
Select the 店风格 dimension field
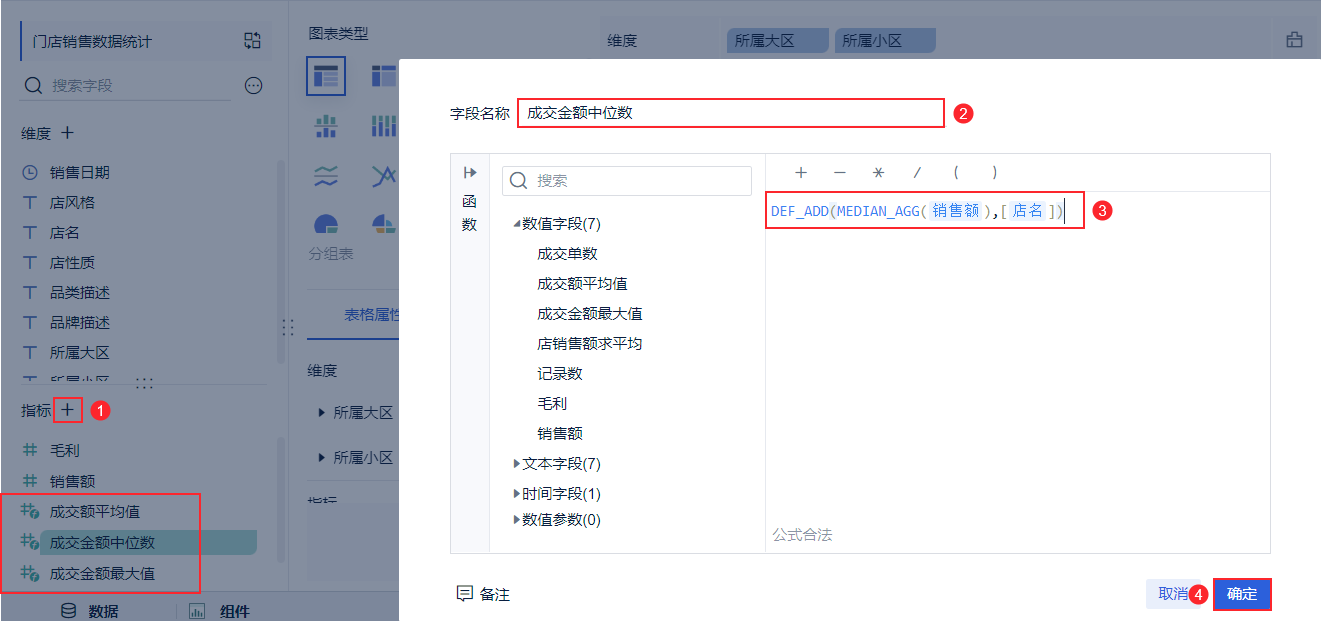click(72, 202)
